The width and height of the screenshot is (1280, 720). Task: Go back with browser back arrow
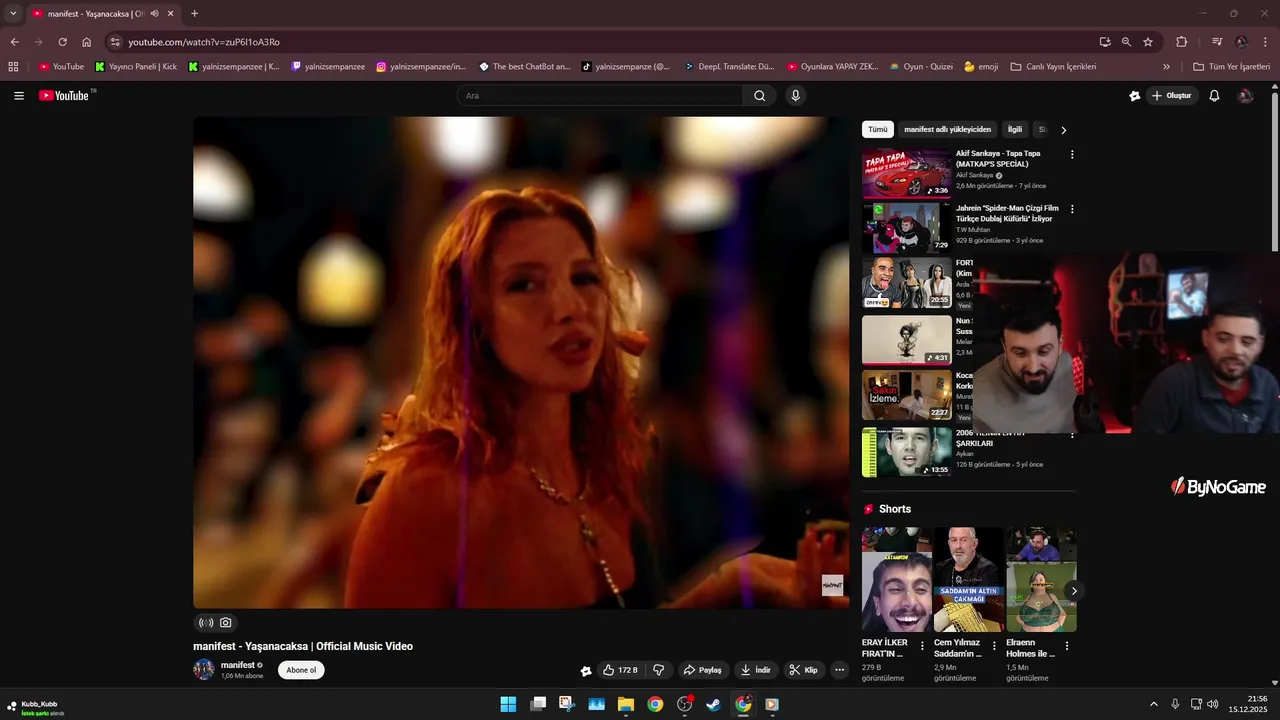point(14,42)
